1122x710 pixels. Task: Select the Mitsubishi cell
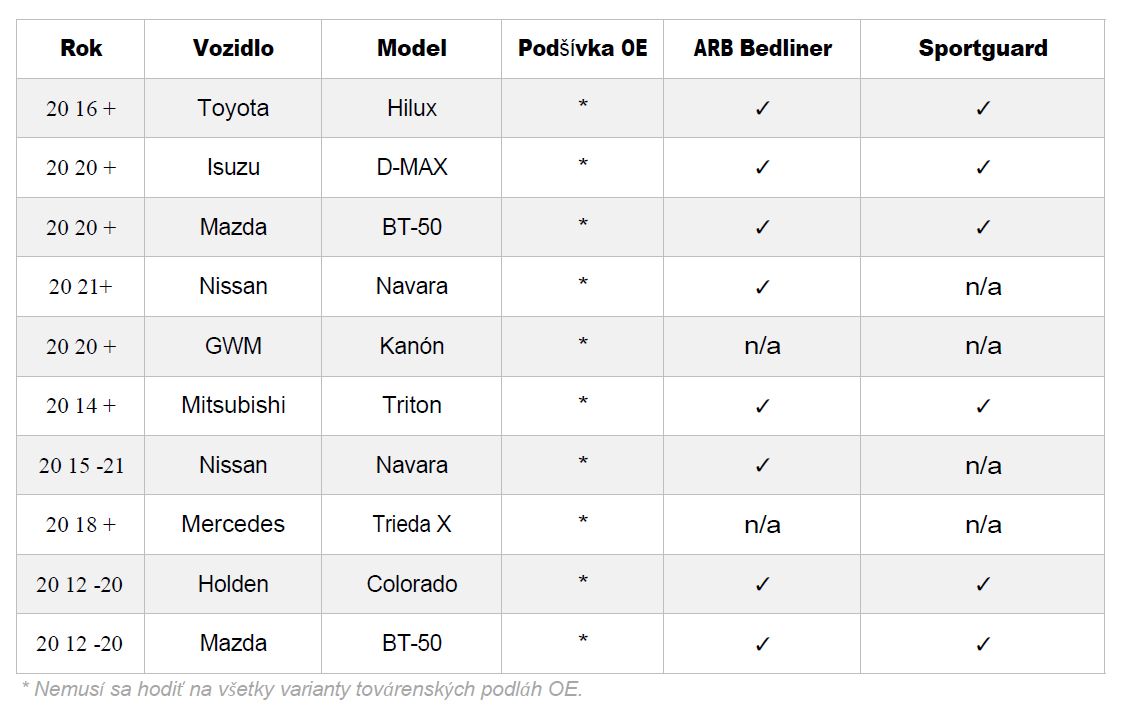(233, 405)
